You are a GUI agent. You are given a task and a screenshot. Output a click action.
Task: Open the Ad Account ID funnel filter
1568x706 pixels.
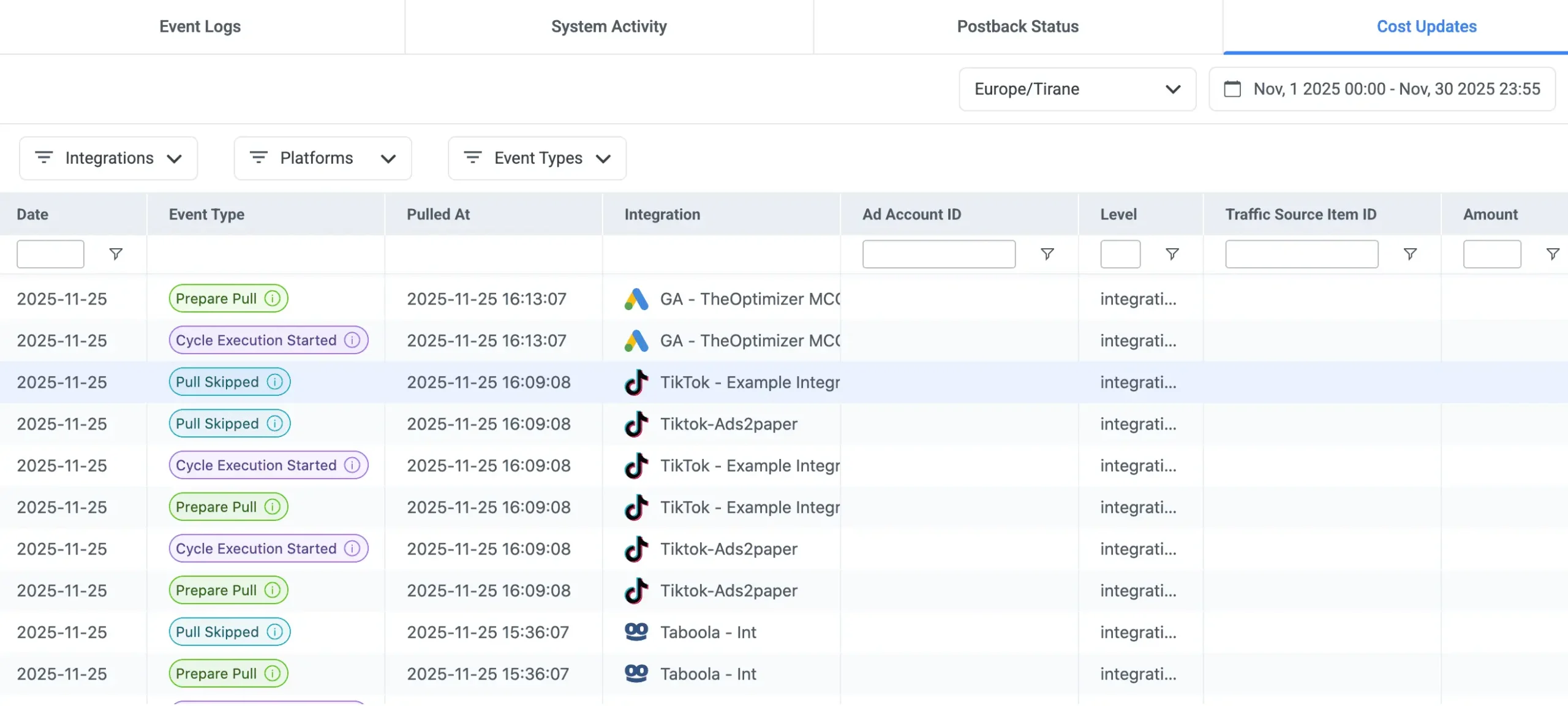point(1047,254)
